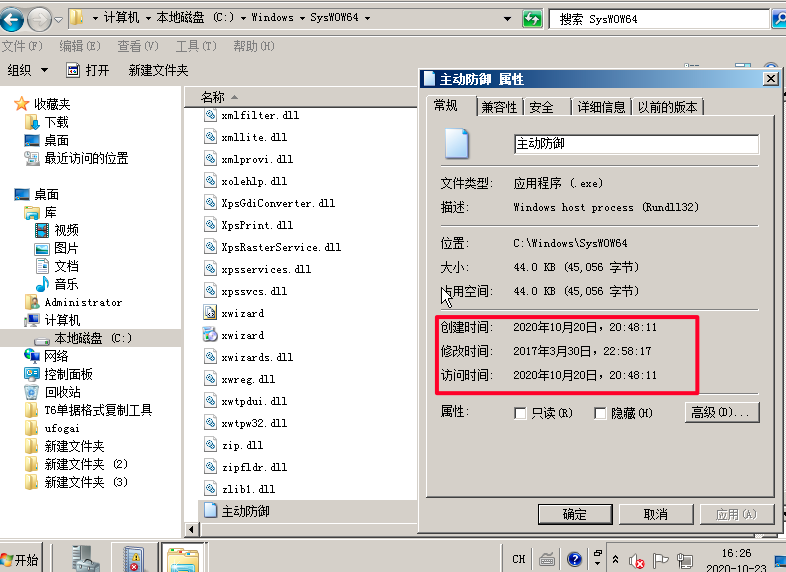Click the 收藏夹 star icon

tap(22, 104)
